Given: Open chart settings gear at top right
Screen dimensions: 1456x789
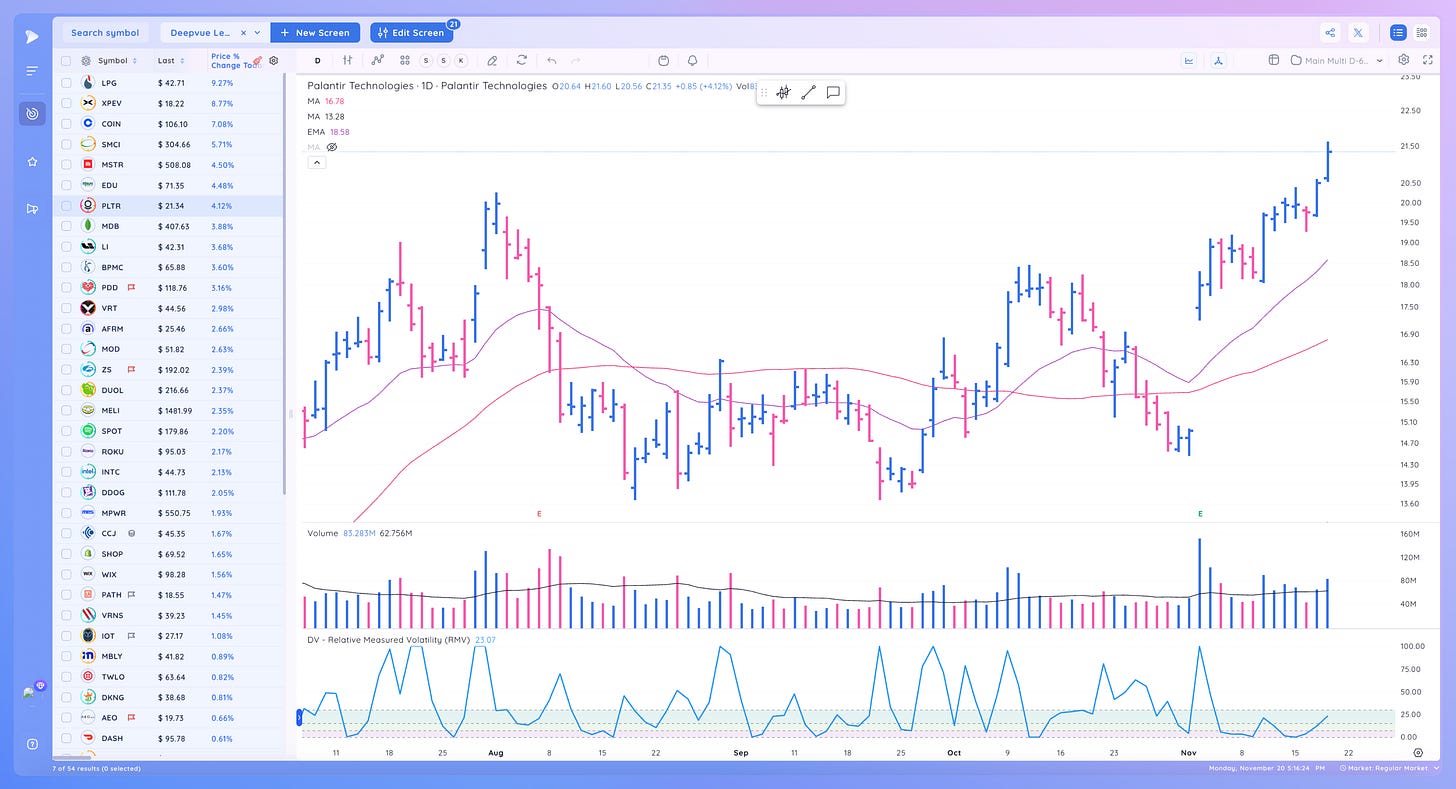Looking at the screenshot, I should coord(1404,60).
